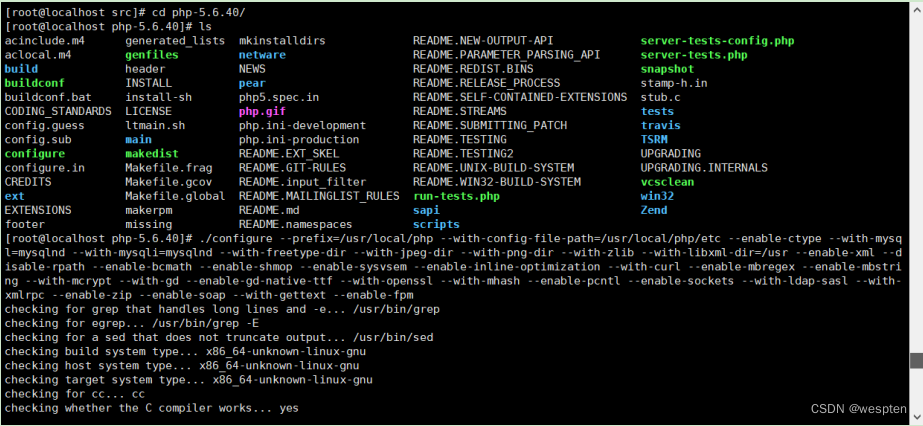
Task: Click the server-tests-config.php entry
Action: [717, 41]
